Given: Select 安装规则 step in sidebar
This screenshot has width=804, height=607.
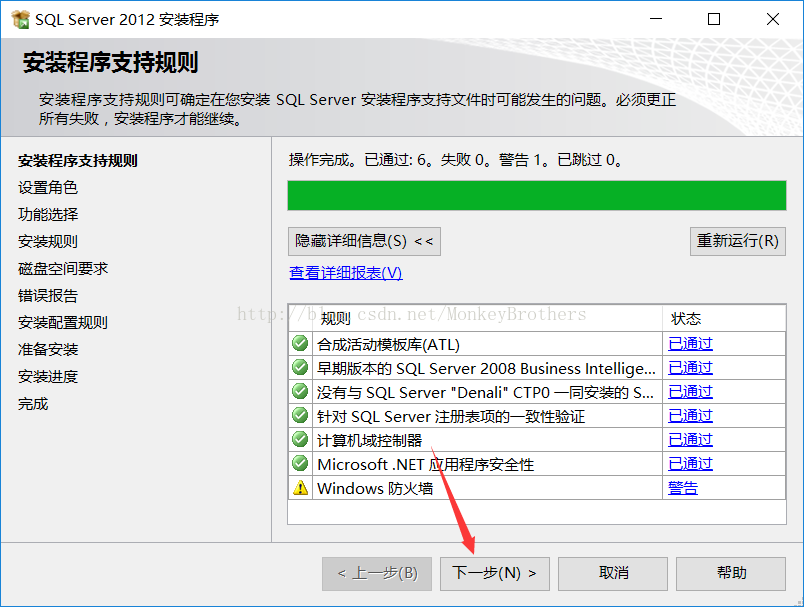Looking at the screenshot, I should tap(48, 241).
